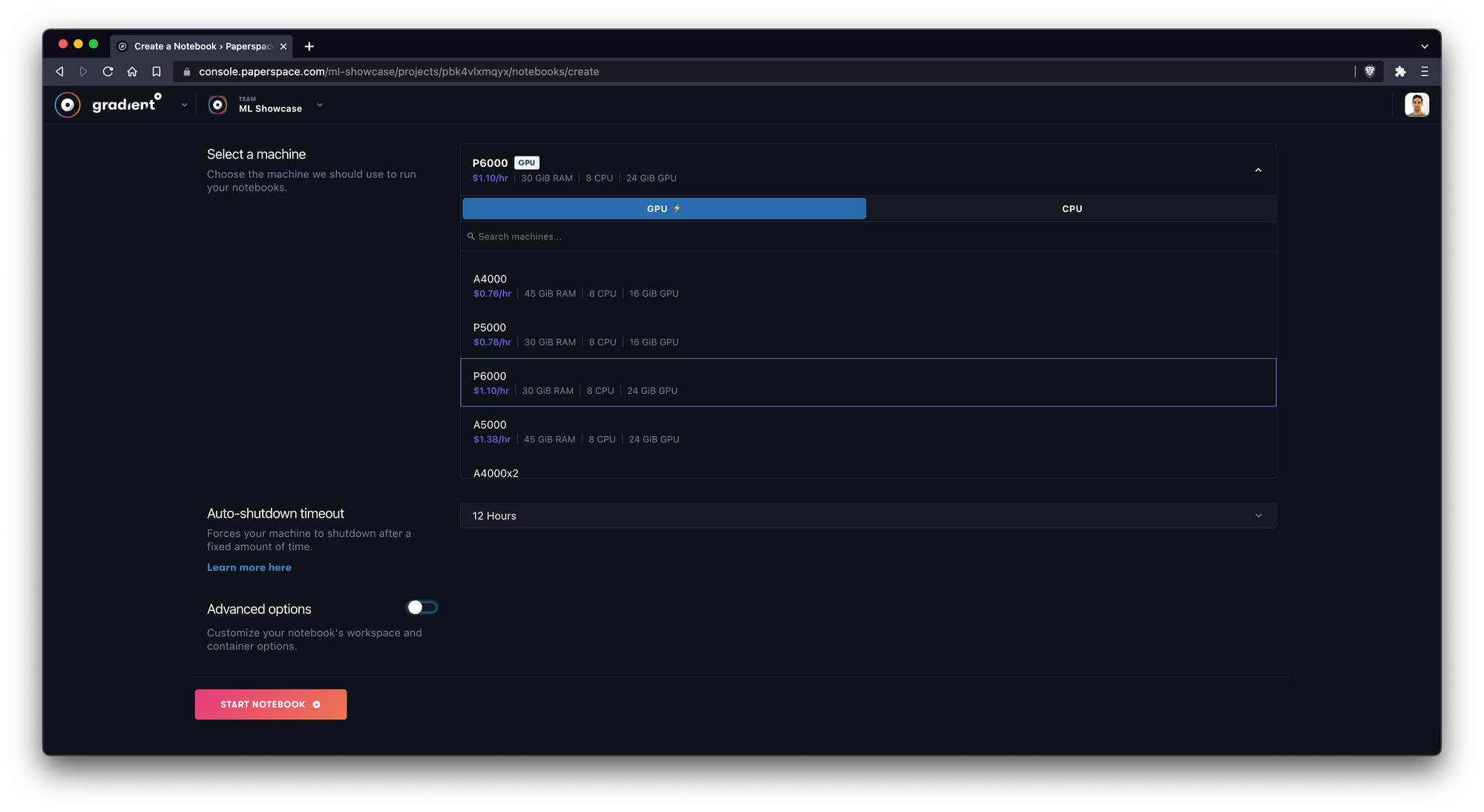Open the Gradient product switcher chevron

[x=185, y=105]
